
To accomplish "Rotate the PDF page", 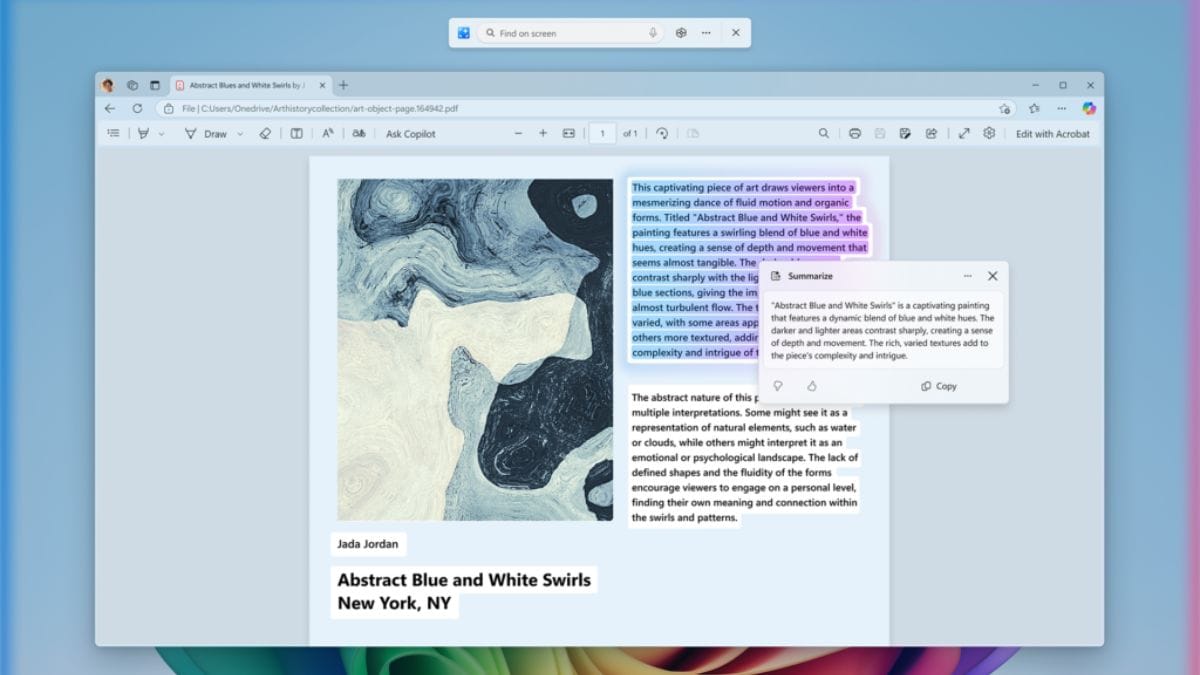I will click(x=661, y=133).
